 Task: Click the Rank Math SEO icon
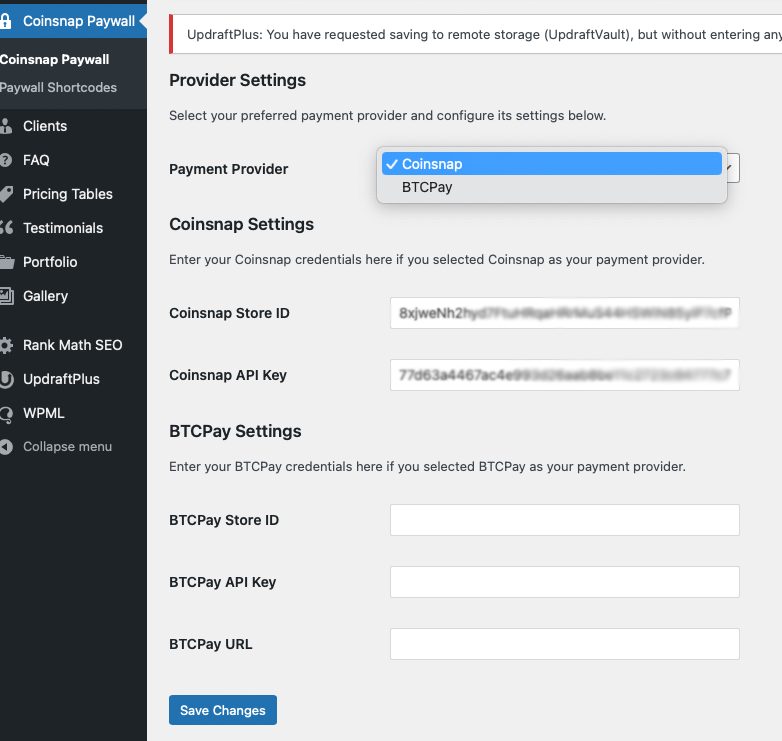6,345
